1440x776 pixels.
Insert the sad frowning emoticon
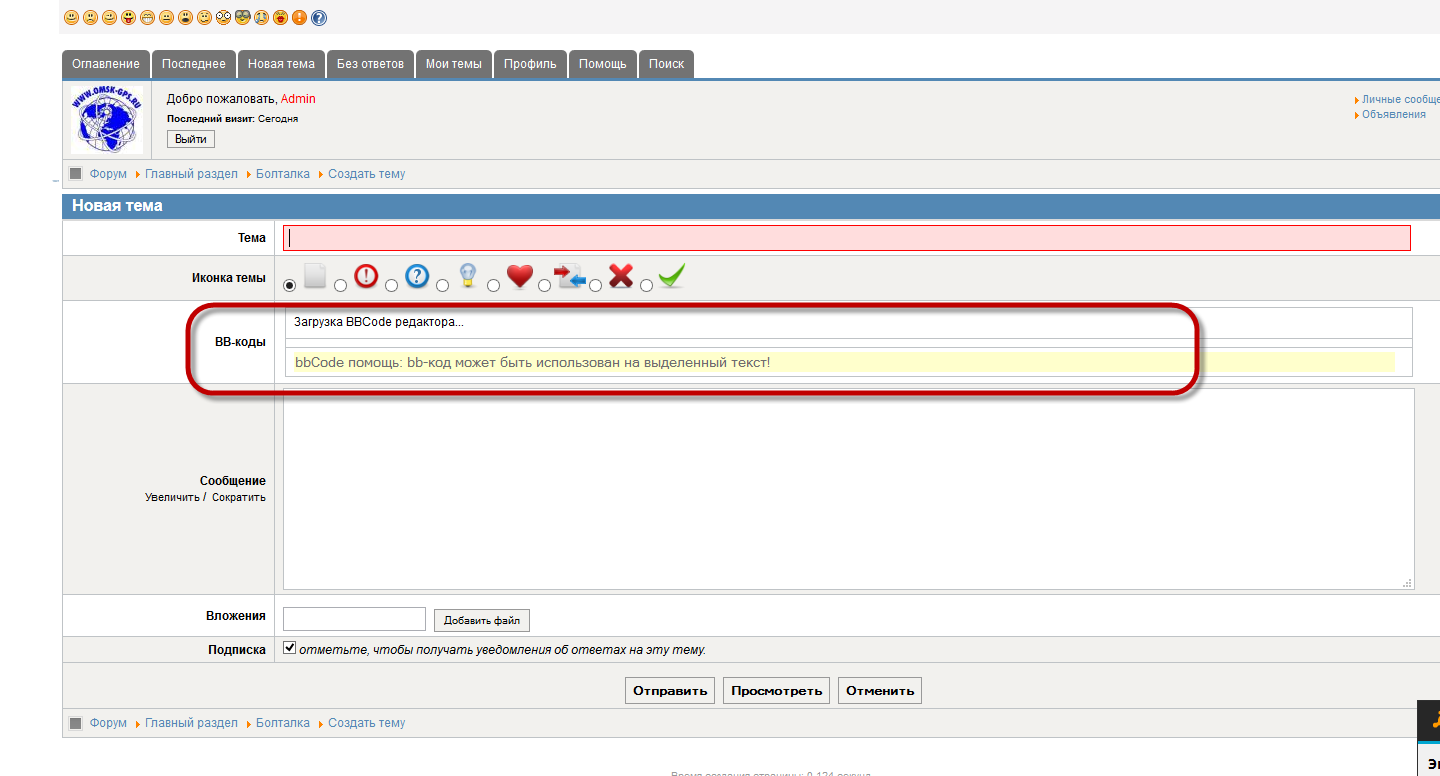pyautogui.click(x=90, y=18)
